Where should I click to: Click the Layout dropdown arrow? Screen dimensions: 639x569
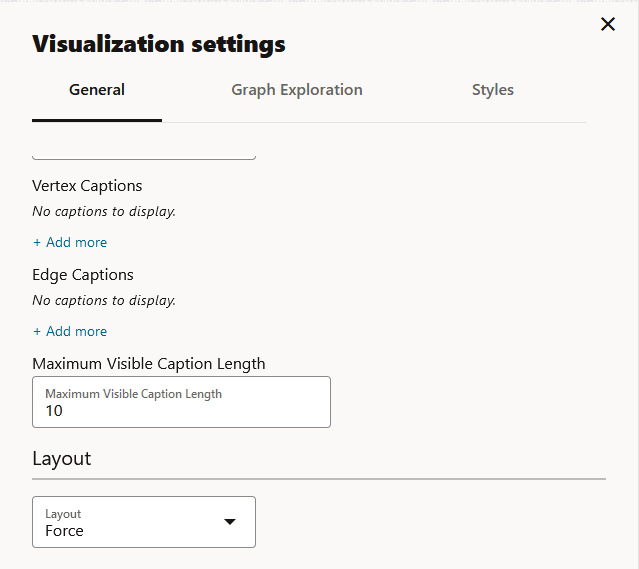(x=229, y=522)
